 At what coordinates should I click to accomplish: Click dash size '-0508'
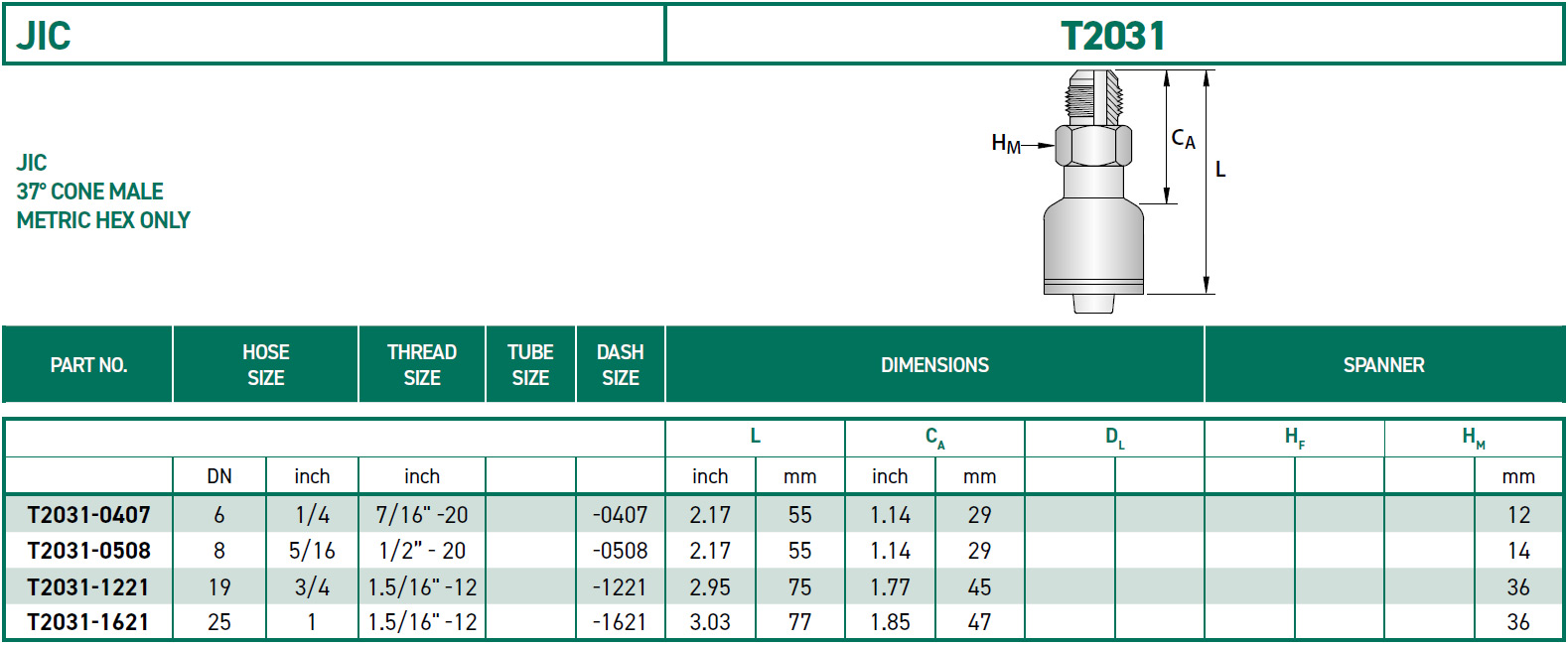[x=621, y=551]
